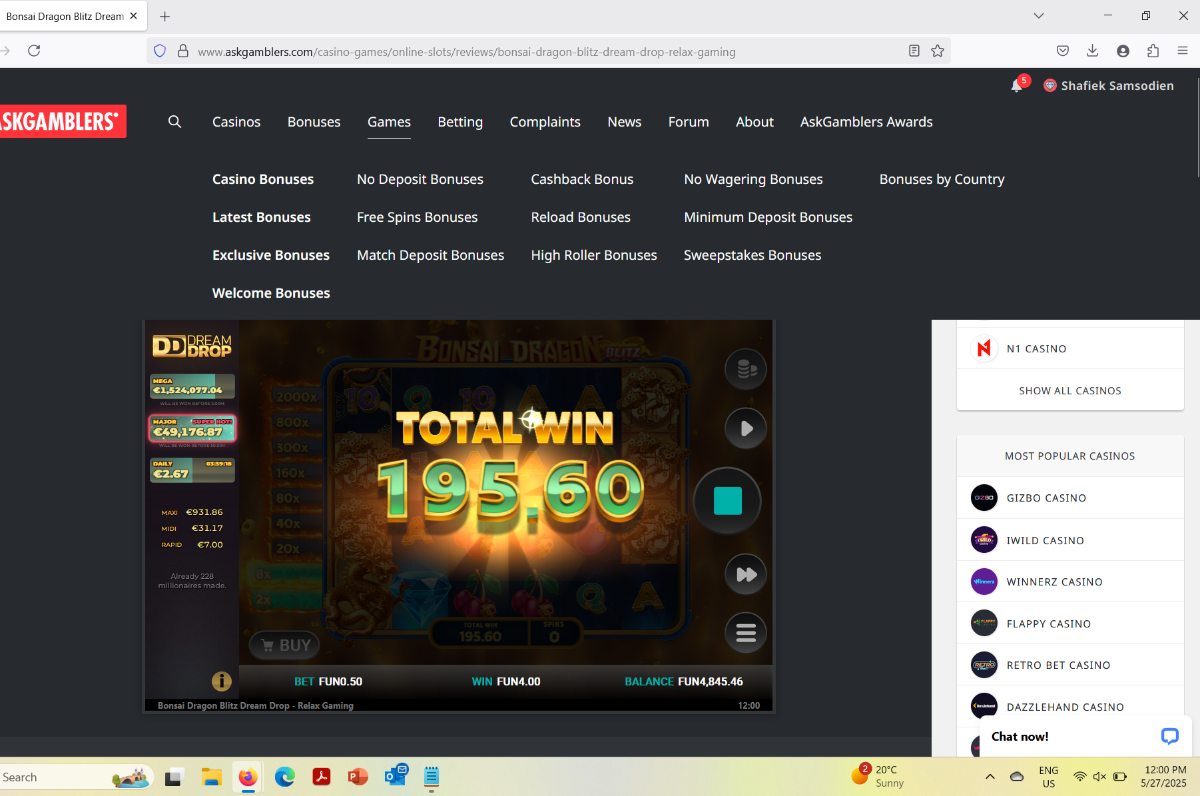Viewport: 1200px width, 796px height.
Task: Click the BUY feature cart button
Action: coord(284,646)
